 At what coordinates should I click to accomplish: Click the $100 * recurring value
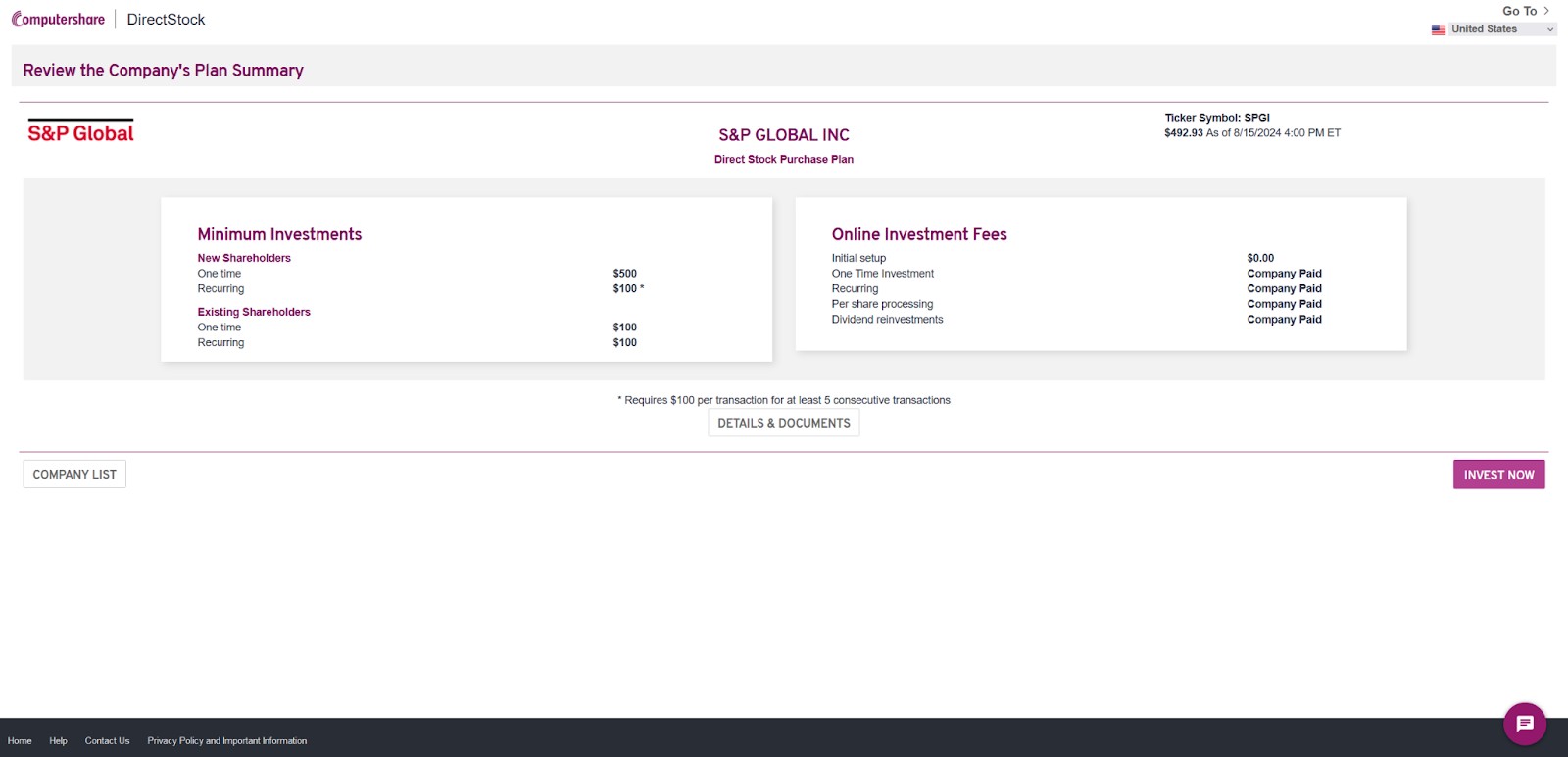(x=628, y=289)
